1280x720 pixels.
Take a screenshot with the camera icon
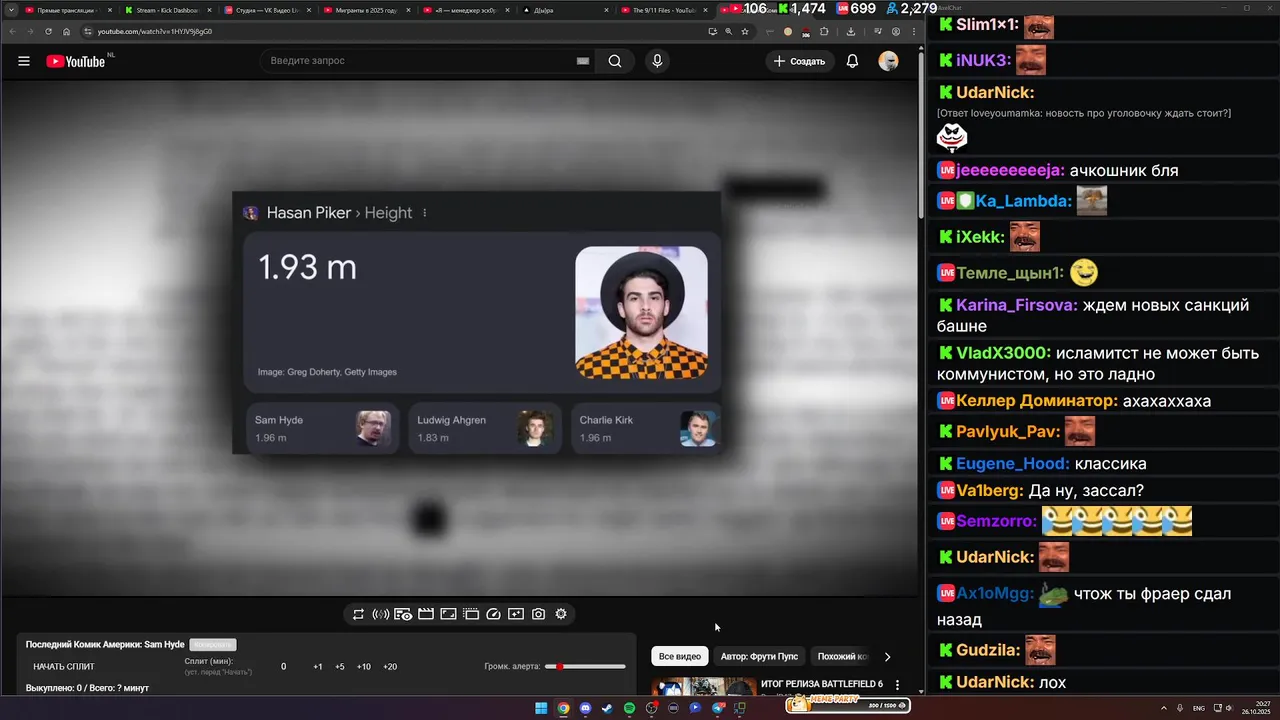[x=538, y=614]
